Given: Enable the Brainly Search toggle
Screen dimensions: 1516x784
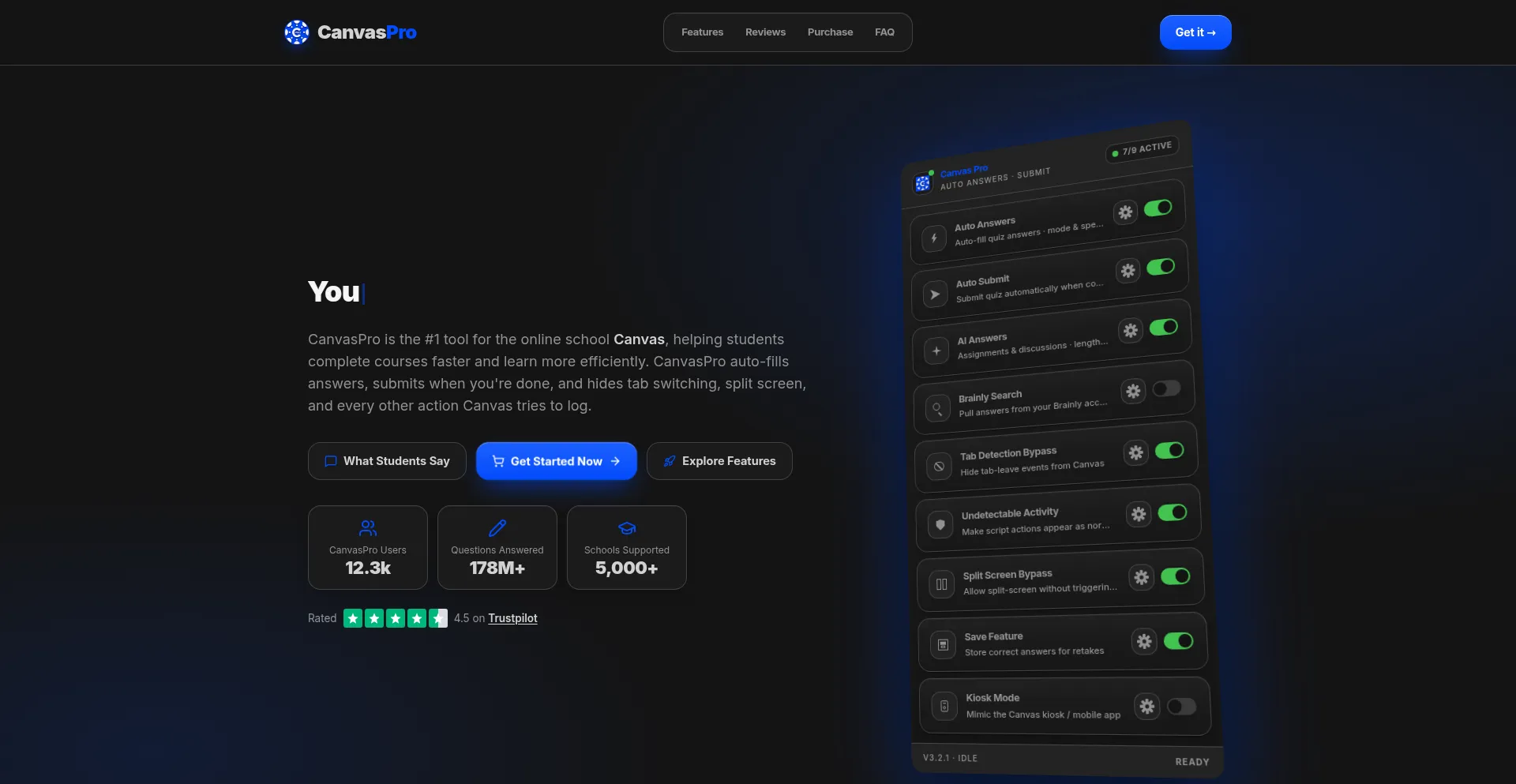Looking at the screenshot, I should (1167, 388).
